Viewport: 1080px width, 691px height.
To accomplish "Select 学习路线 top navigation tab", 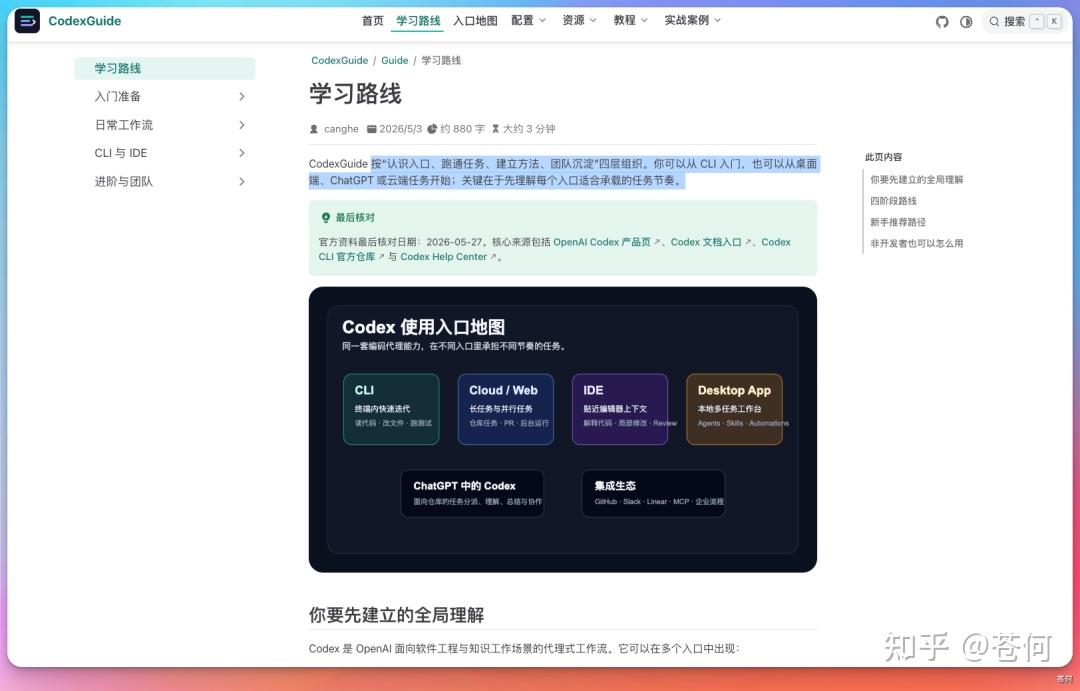I will [418, 21].
